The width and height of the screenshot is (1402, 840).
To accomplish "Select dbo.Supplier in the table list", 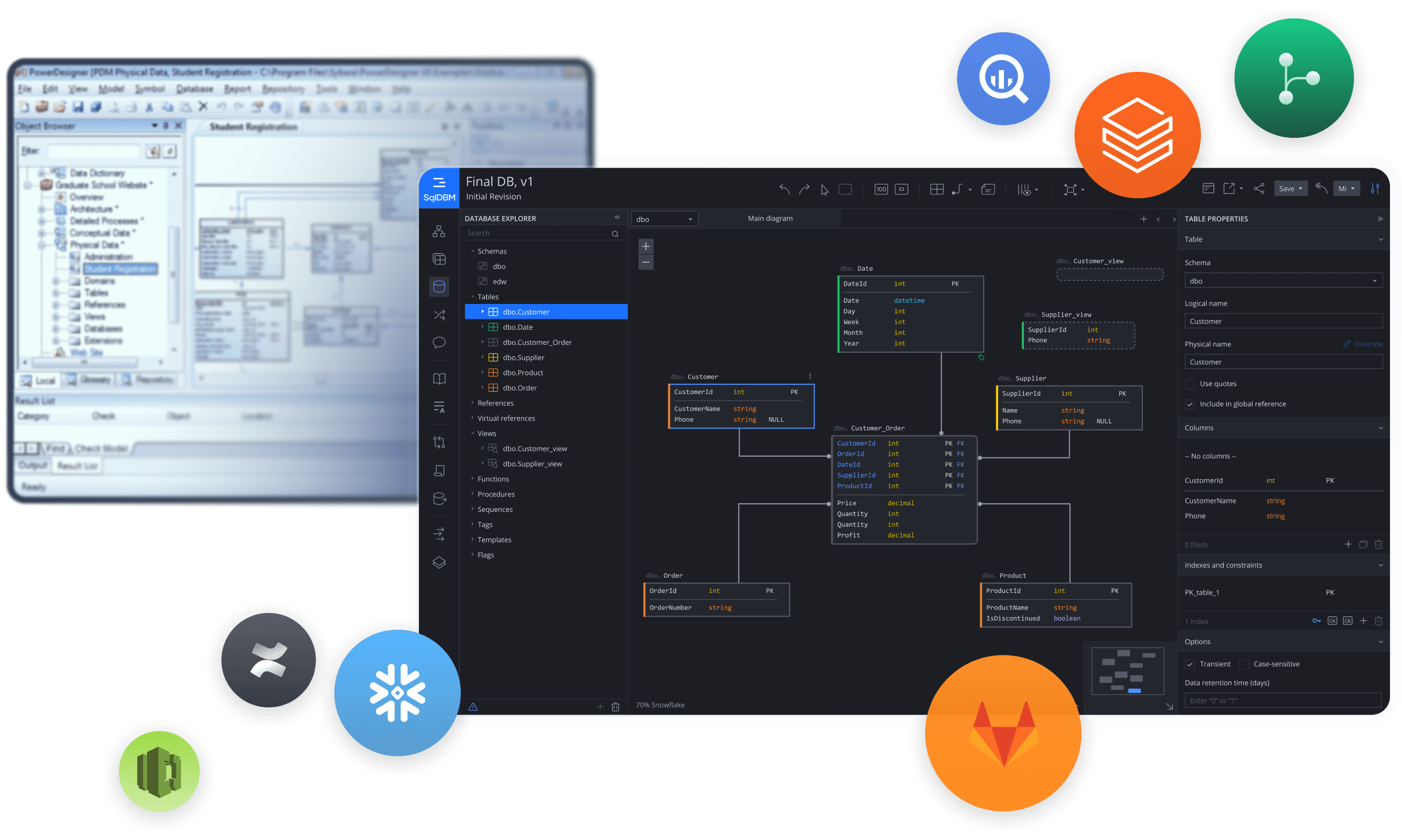I will pyautogui.click(x=523, y=357).
